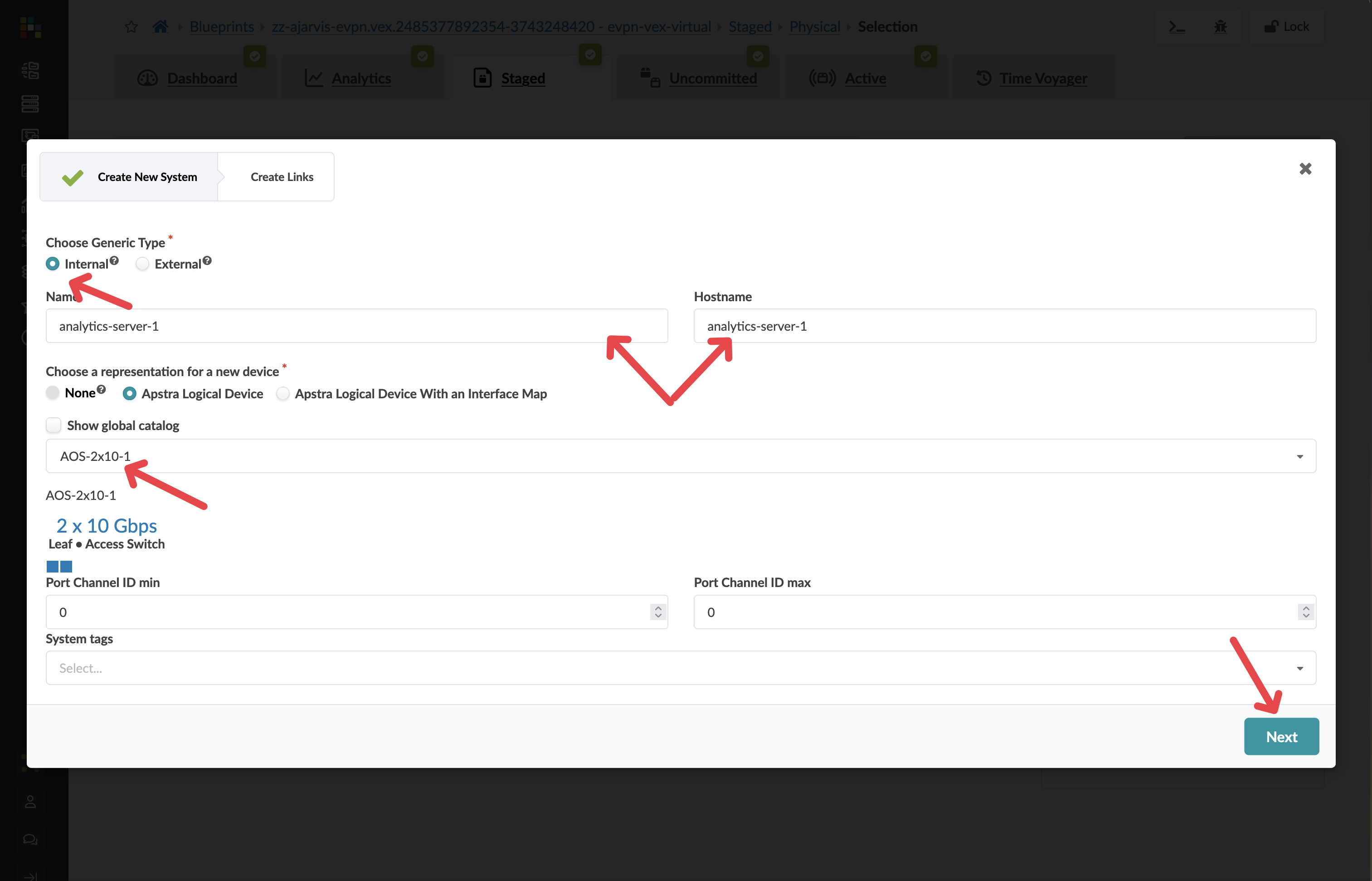The width and height of the screenshot is (1372, 881).
Task: Choose Apstra Logical Device With an Interface Map
Action: [283, 394]
